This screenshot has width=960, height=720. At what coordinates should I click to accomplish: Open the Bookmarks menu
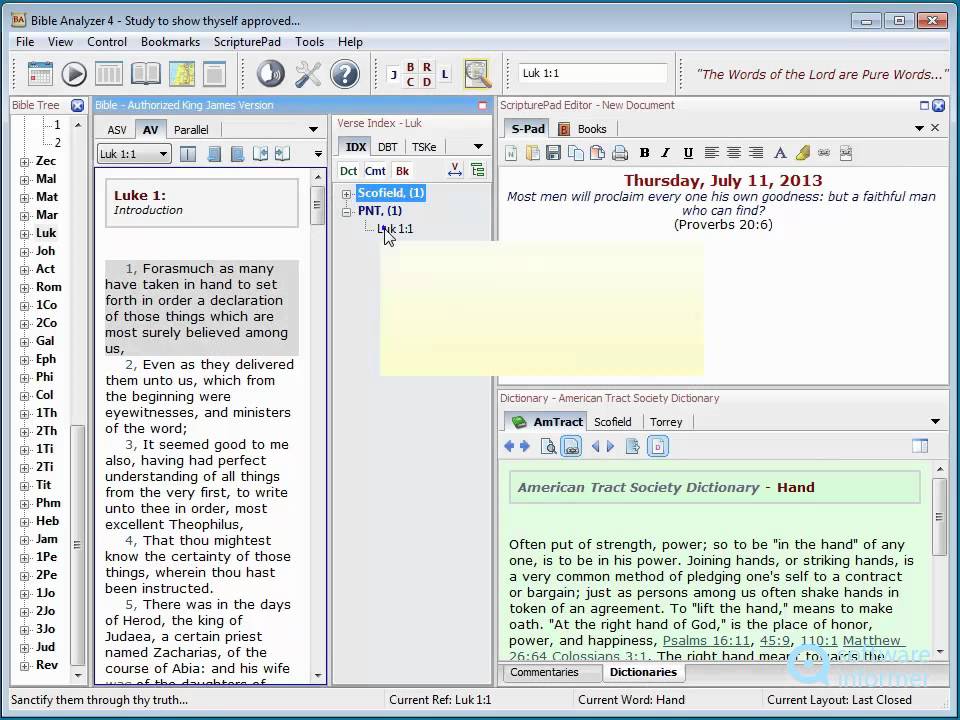click(x=170, y=42)
